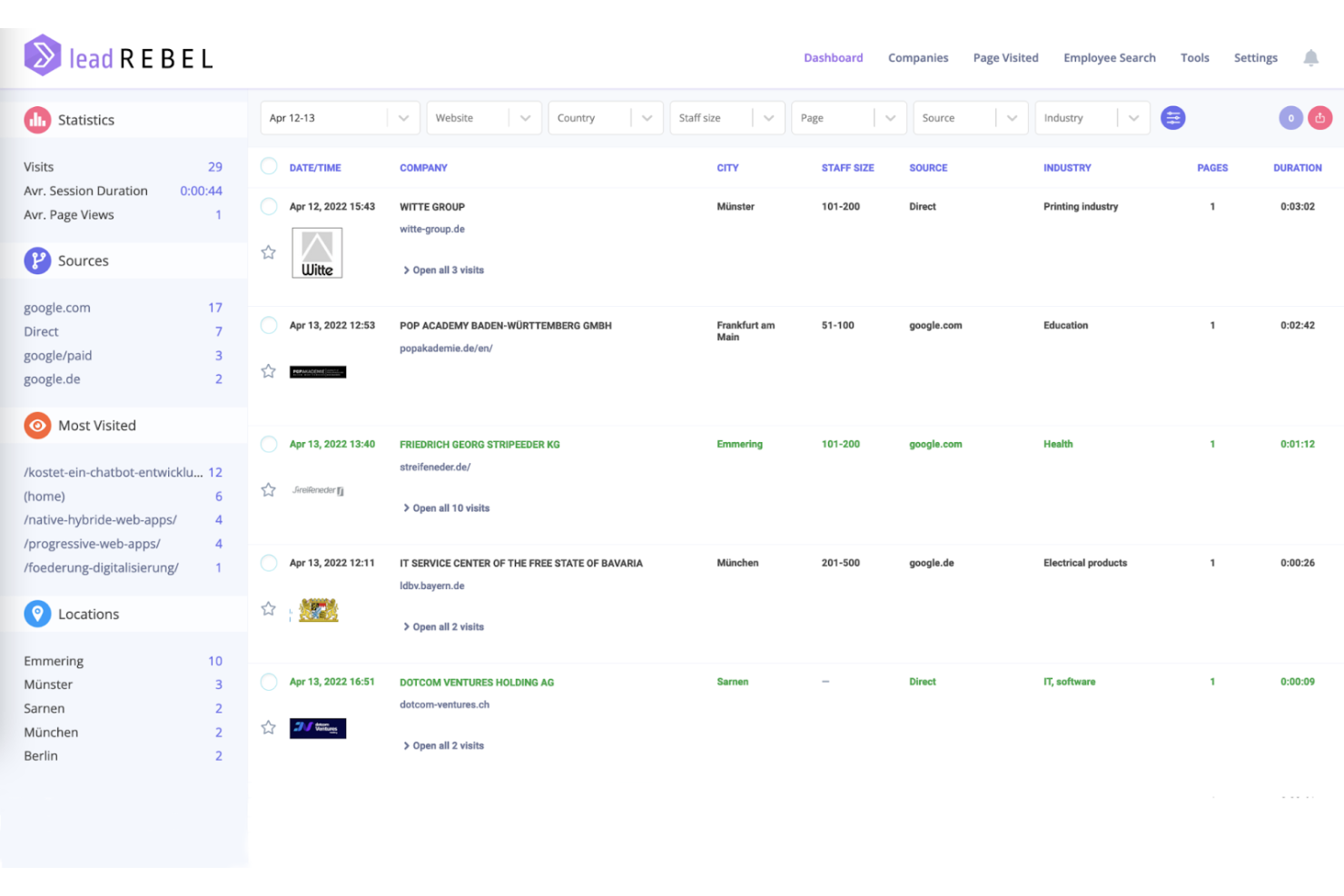Click the purple counter badge showing 0

pyautogui.click(x=1290, y=118)
